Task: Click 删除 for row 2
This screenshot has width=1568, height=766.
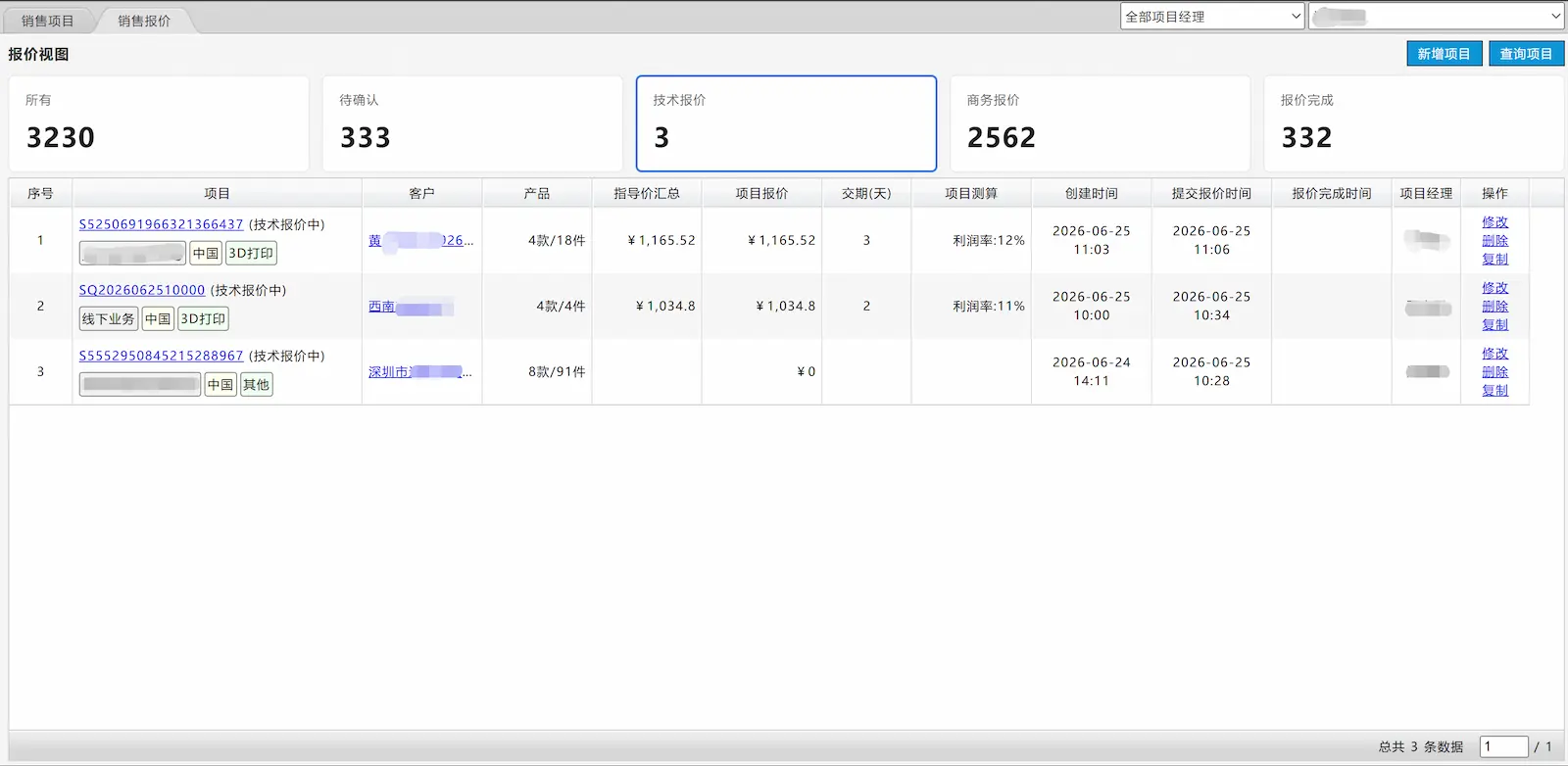Action: click(x=1494, y=307)
